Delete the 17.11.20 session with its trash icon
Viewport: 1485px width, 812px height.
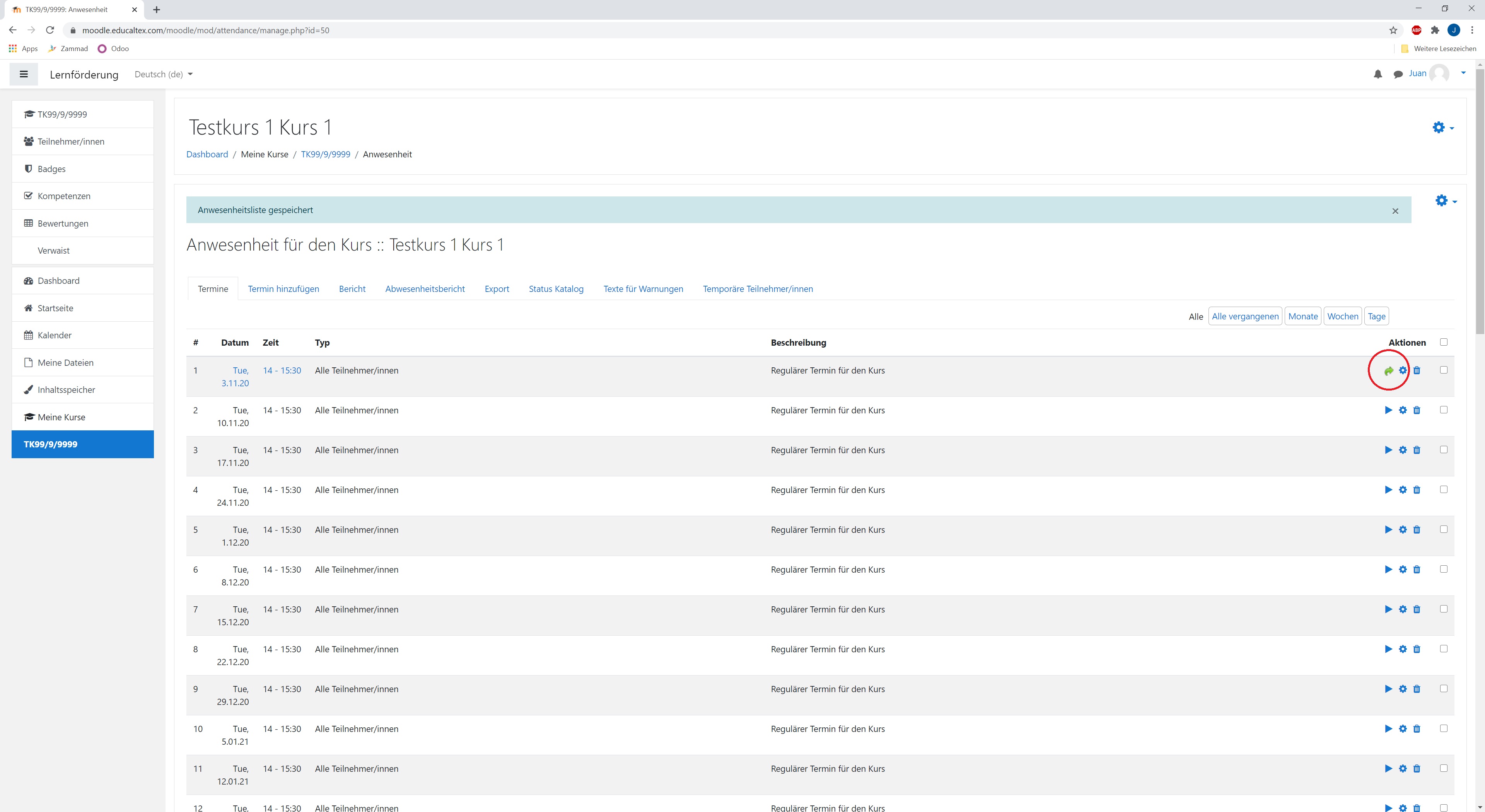1417,450
